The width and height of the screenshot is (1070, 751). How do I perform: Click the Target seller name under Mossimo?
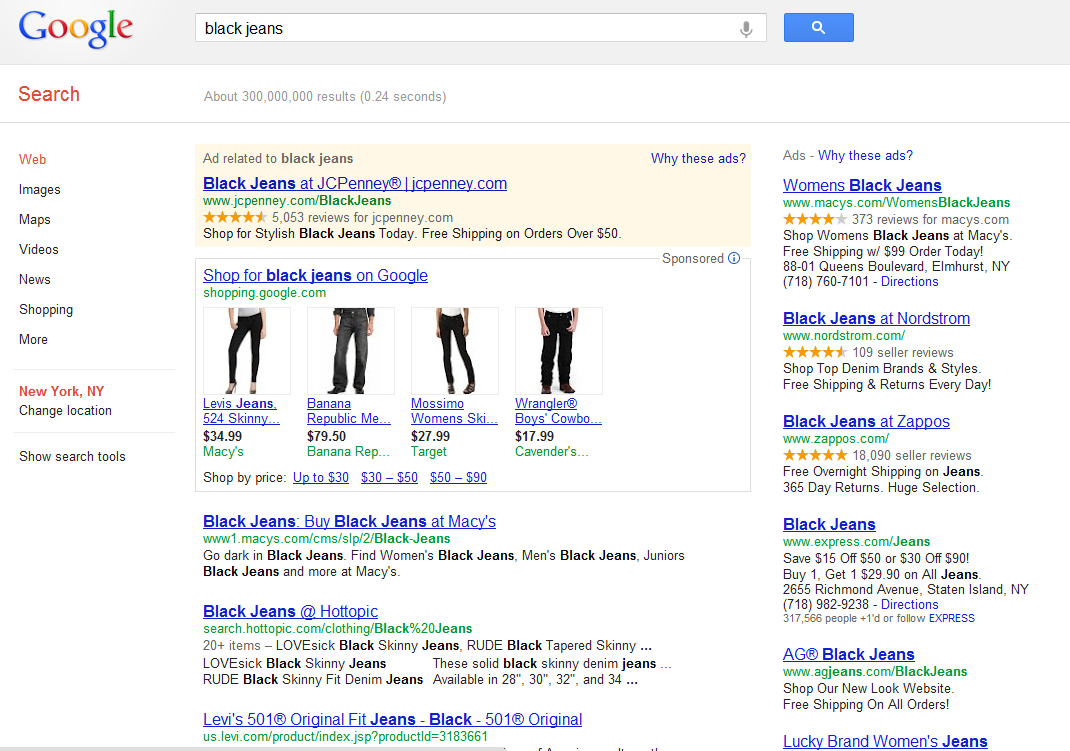429,452
